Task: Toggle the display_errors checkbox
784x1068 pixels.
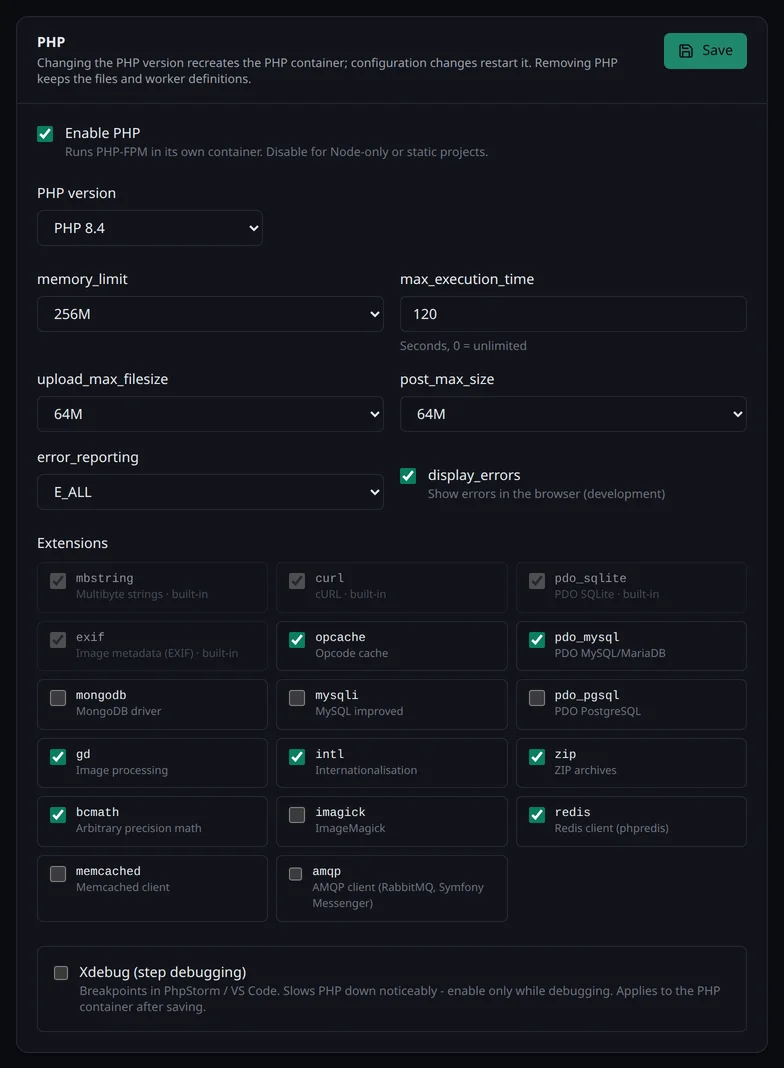Action: [408, 475]
